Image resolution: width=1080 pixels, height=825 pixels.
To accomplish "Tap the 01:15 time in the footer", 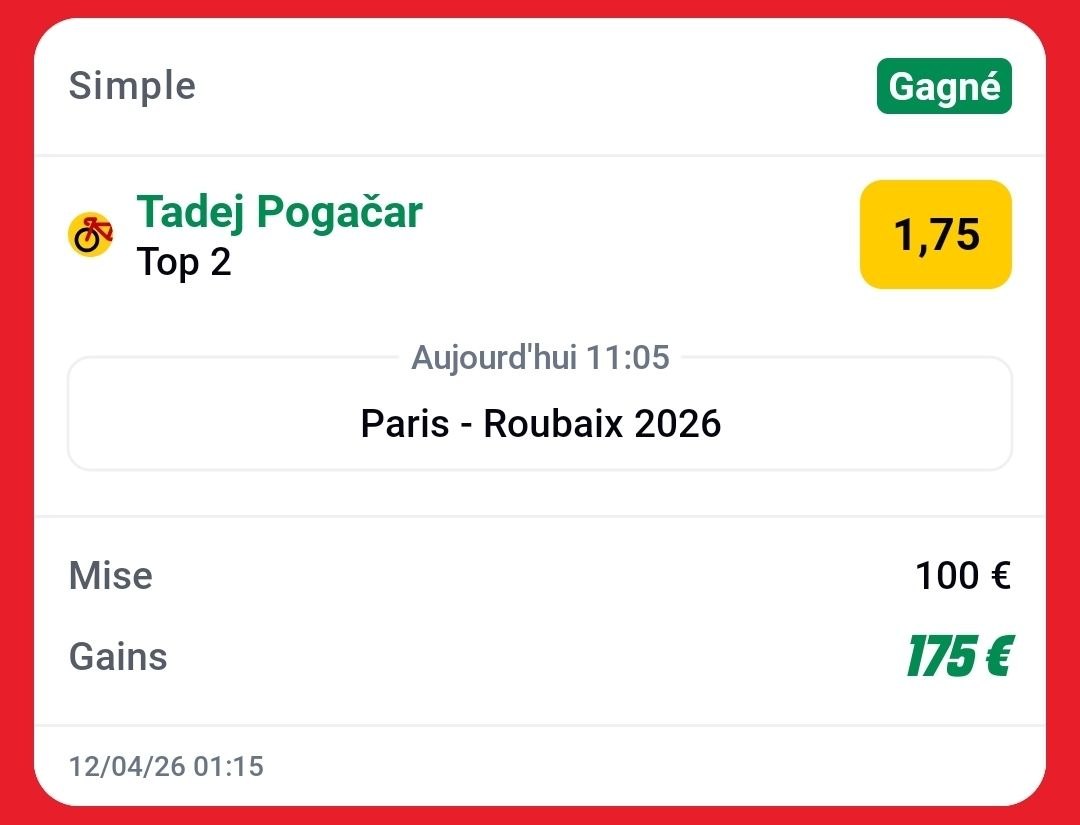I will (228, 767).
